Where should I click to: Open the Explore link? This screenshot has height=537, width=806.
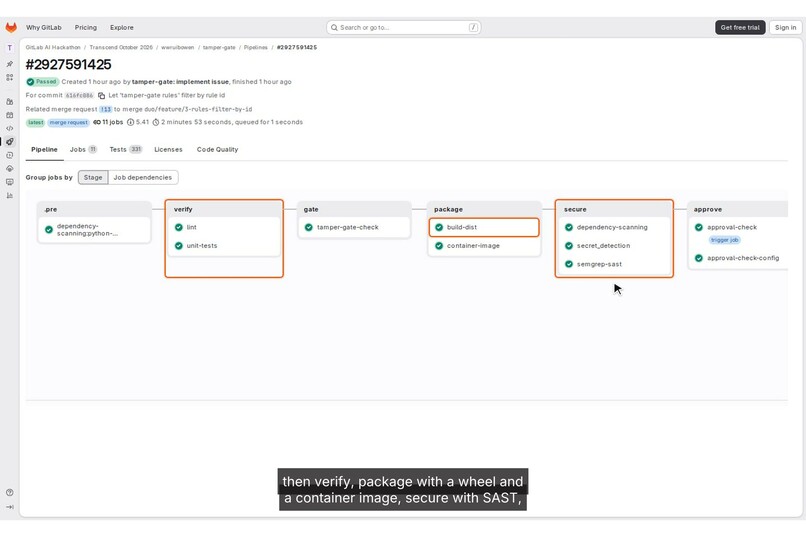coord(122,27)
